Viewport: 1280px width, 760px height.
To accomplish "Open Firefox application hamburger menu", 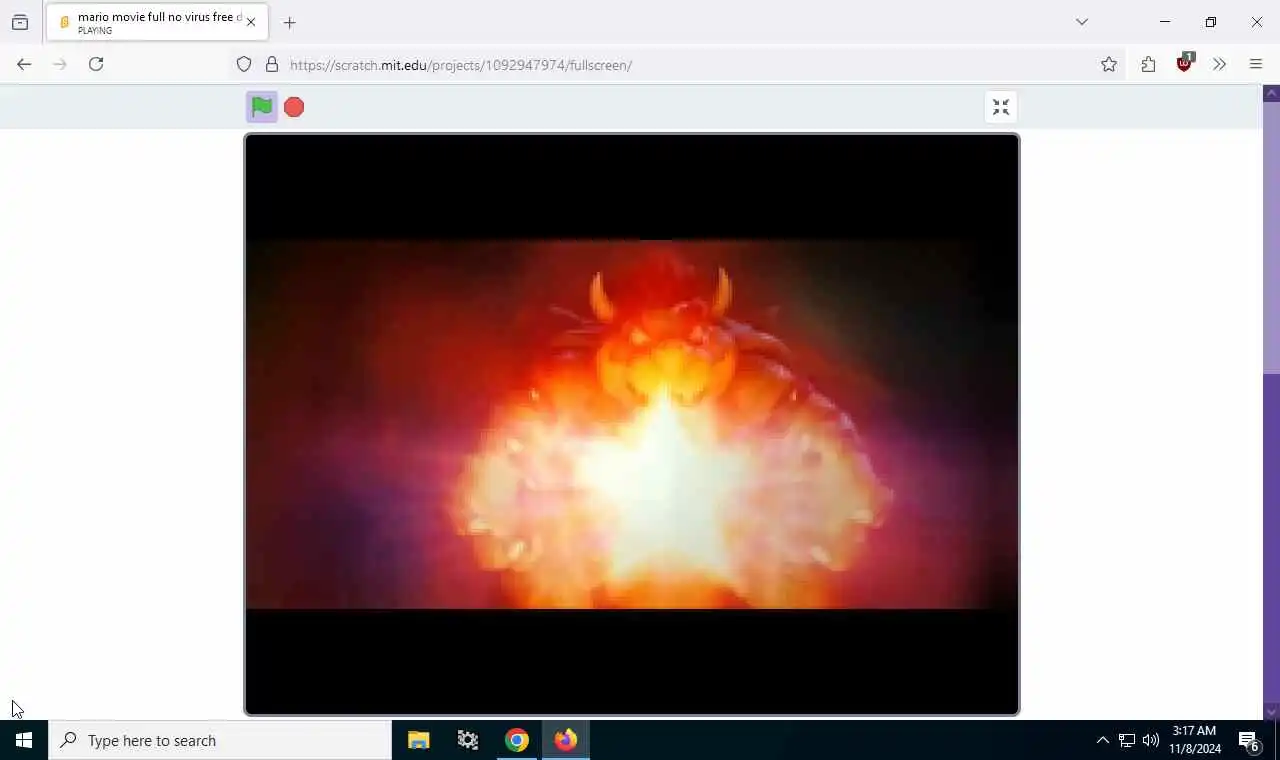I will click(x=1256, y=64).
